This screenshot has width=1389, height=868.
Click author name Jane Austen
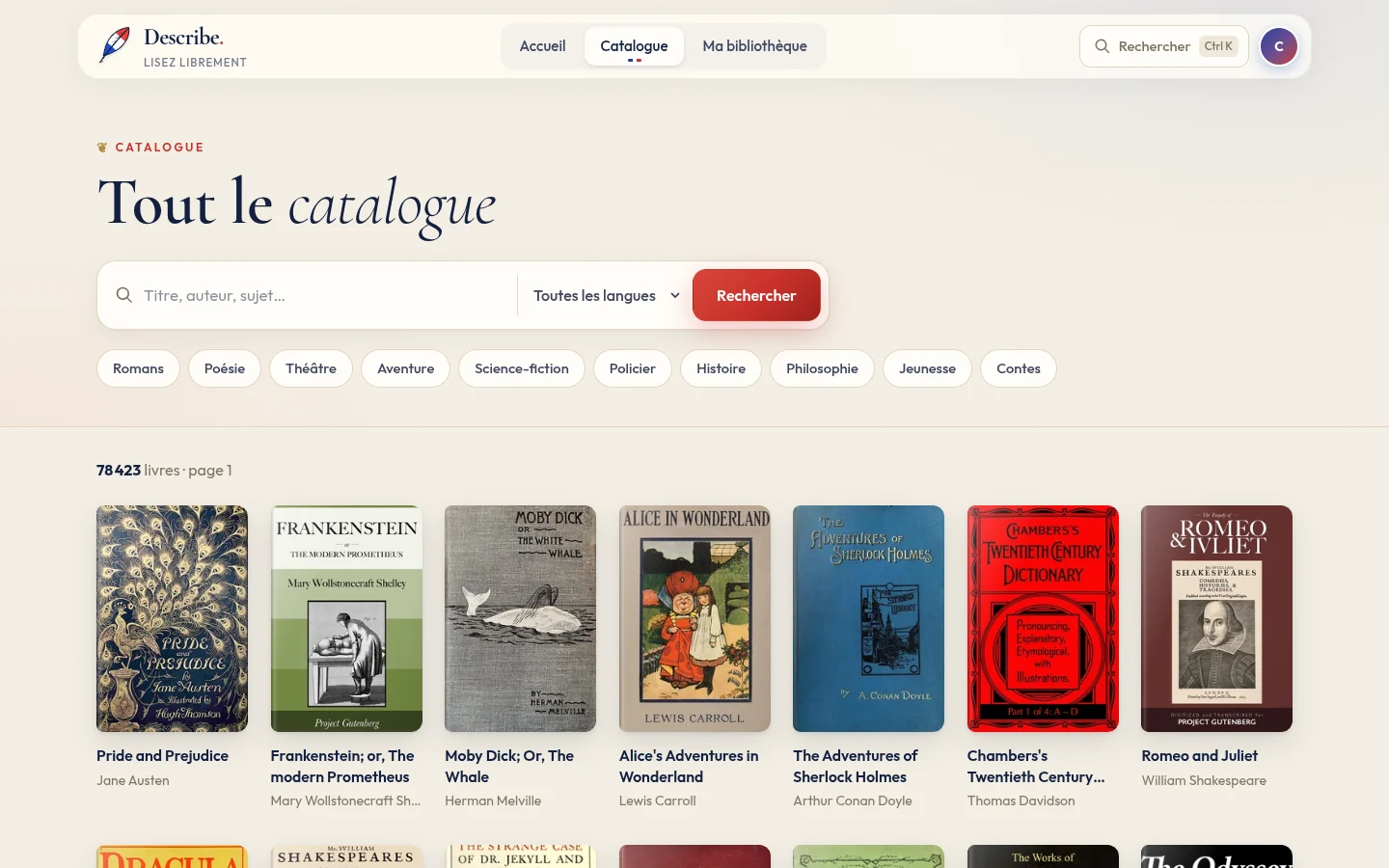coord(133,780)
